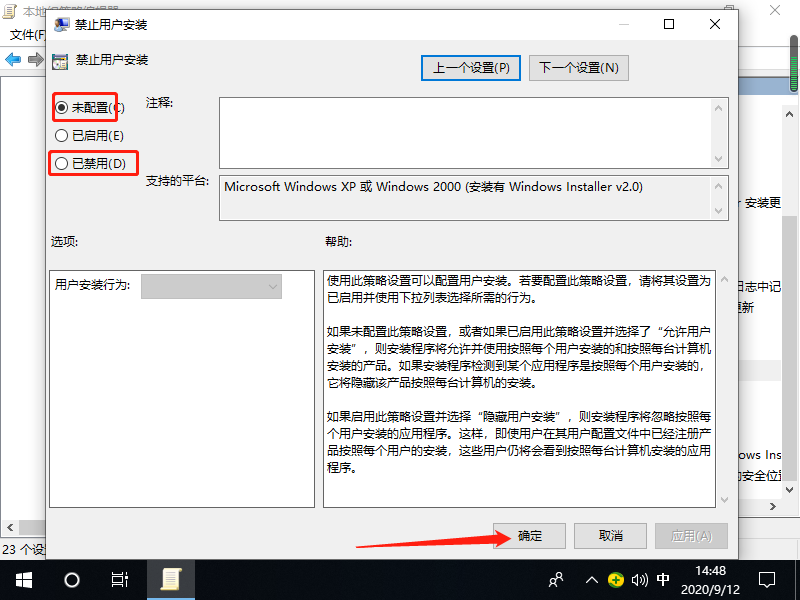Image resolution: width=800 pixels, height=600 pixels.
Task: Confirm the policy with the 确定 button
Action: [528, 536]
